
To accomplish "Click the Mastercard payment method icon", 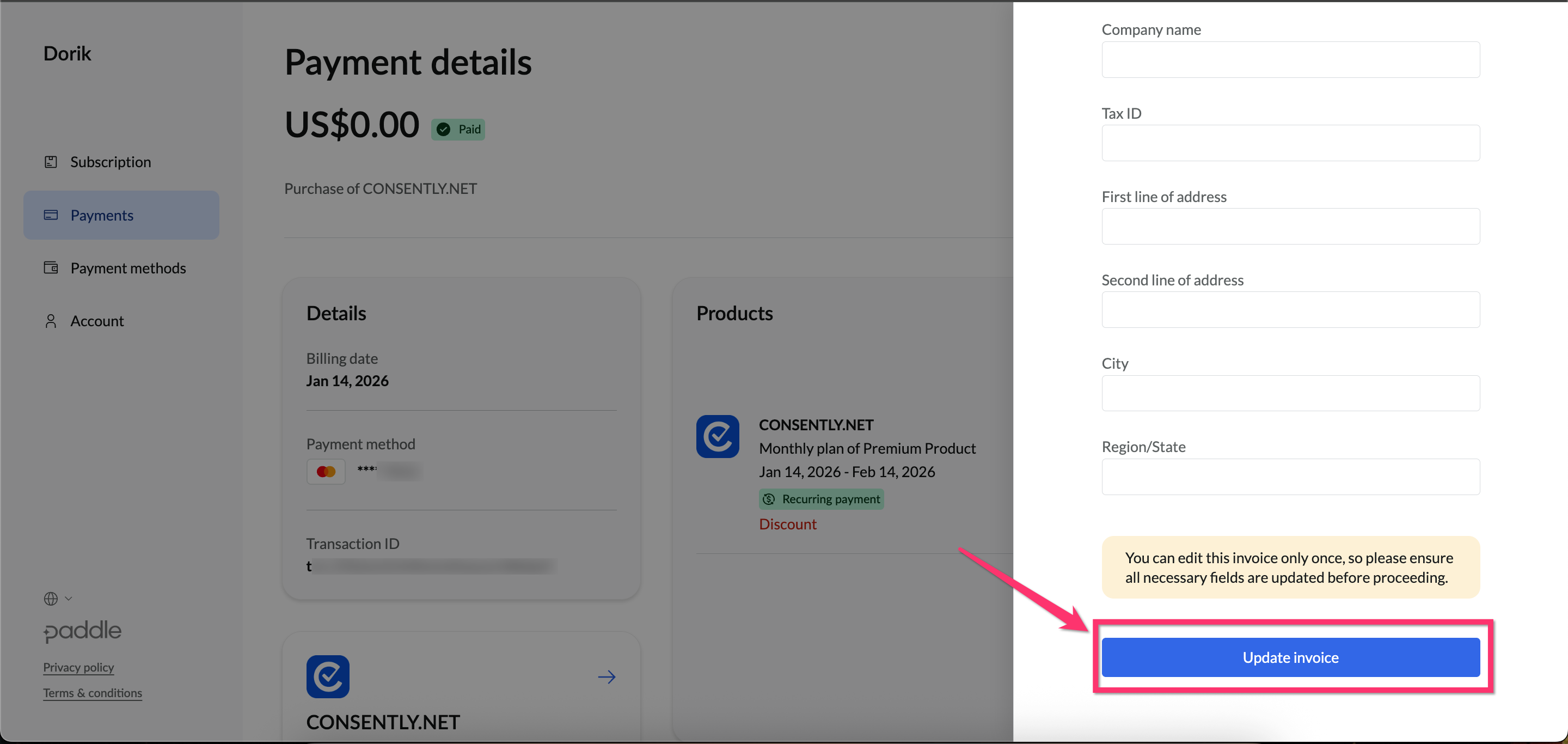I will point(326,471).
